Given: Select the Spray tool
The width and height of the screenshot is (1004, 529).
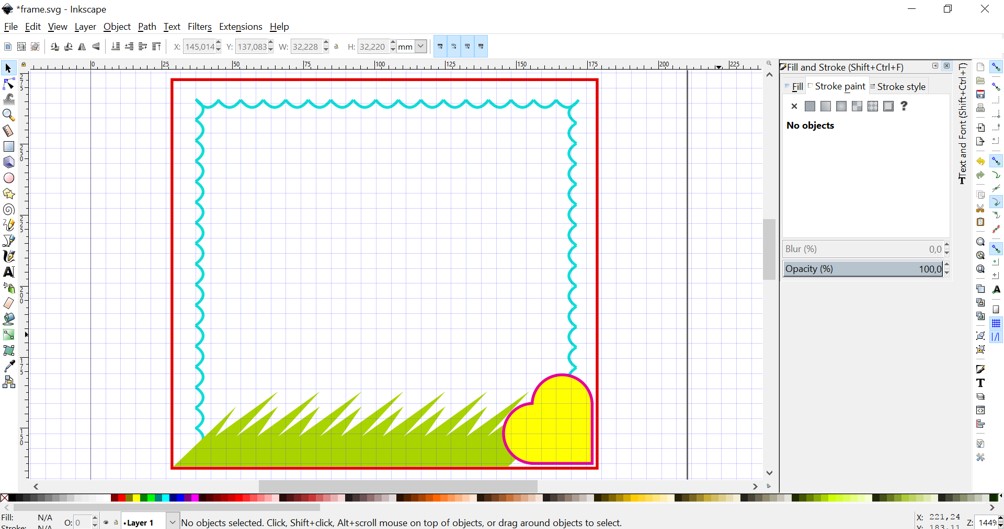Looking at the screenshot, I should (8, 288).
